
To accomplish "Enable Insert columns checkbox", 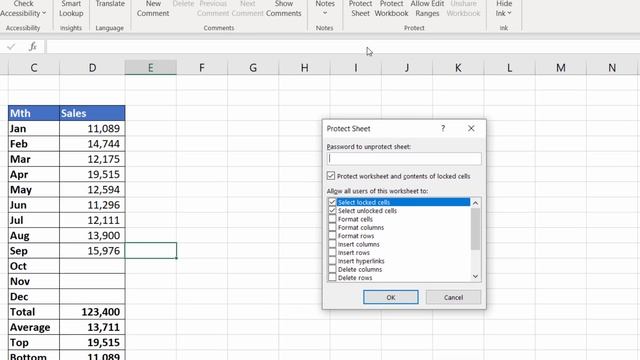I will click(332, 244).
